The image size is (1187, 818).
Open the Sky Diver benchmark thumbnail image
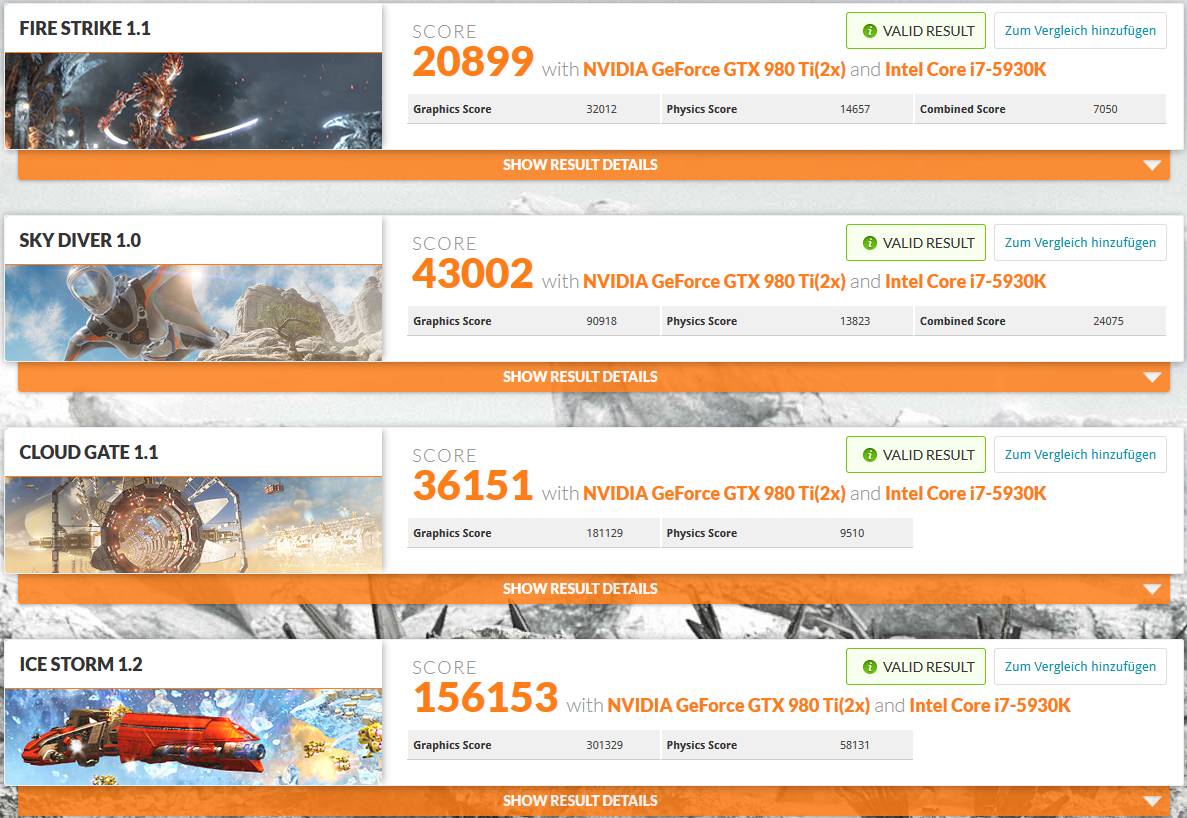[x=193, y=313]
